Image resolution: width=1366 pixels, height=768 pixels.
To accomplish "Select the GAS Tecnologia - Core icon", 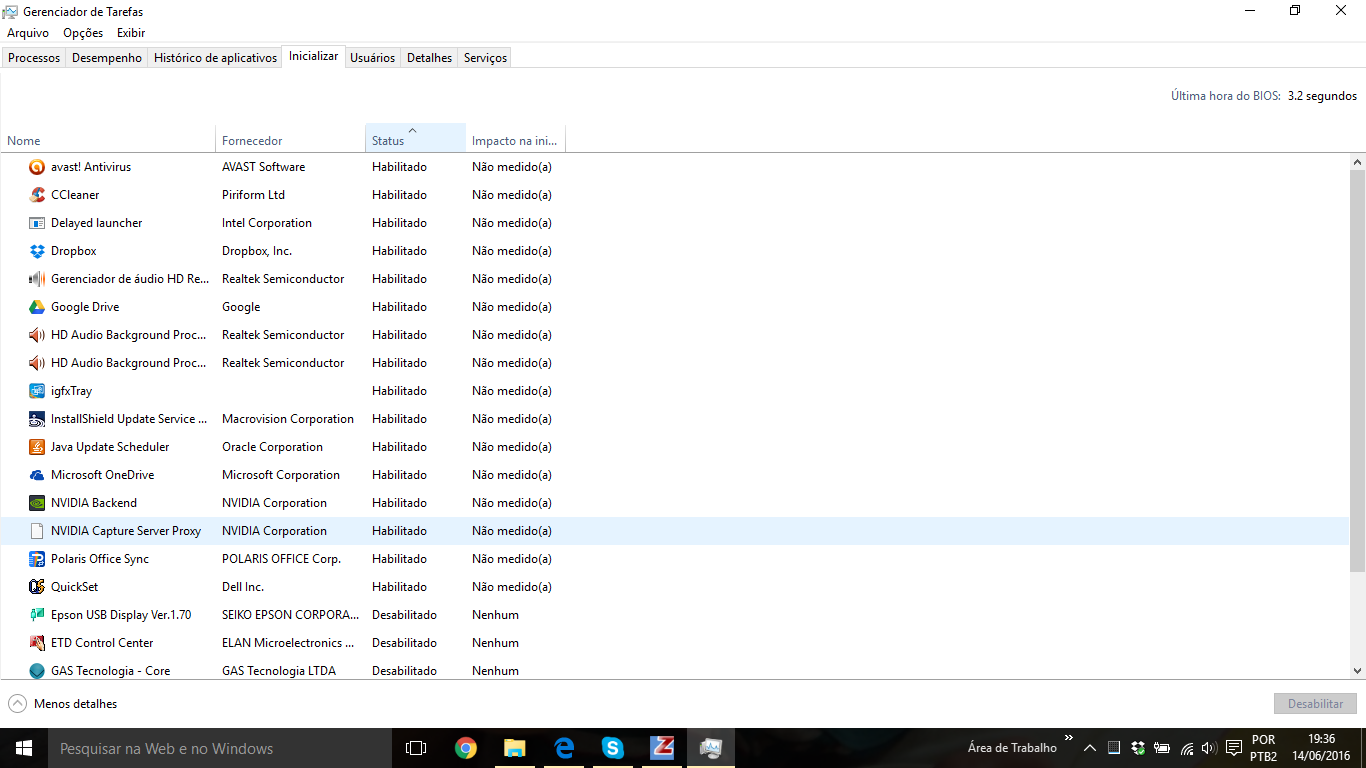I will click(x=37, y=671).
